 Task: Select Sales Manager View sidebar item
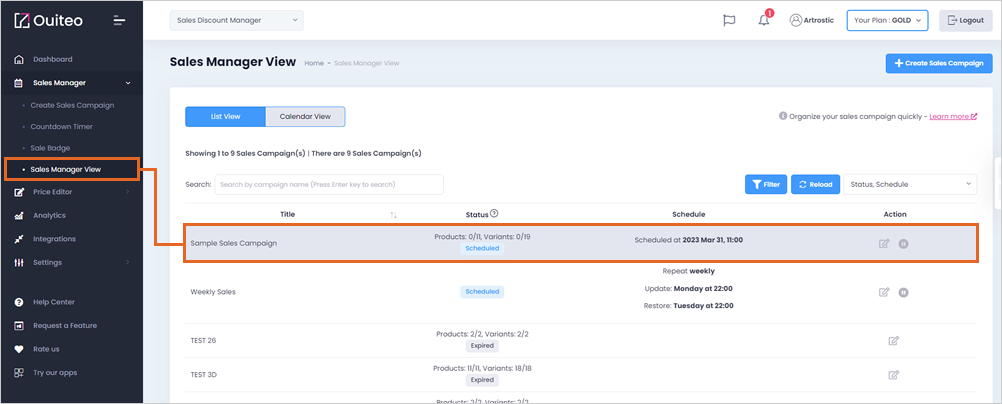point(71,169)
